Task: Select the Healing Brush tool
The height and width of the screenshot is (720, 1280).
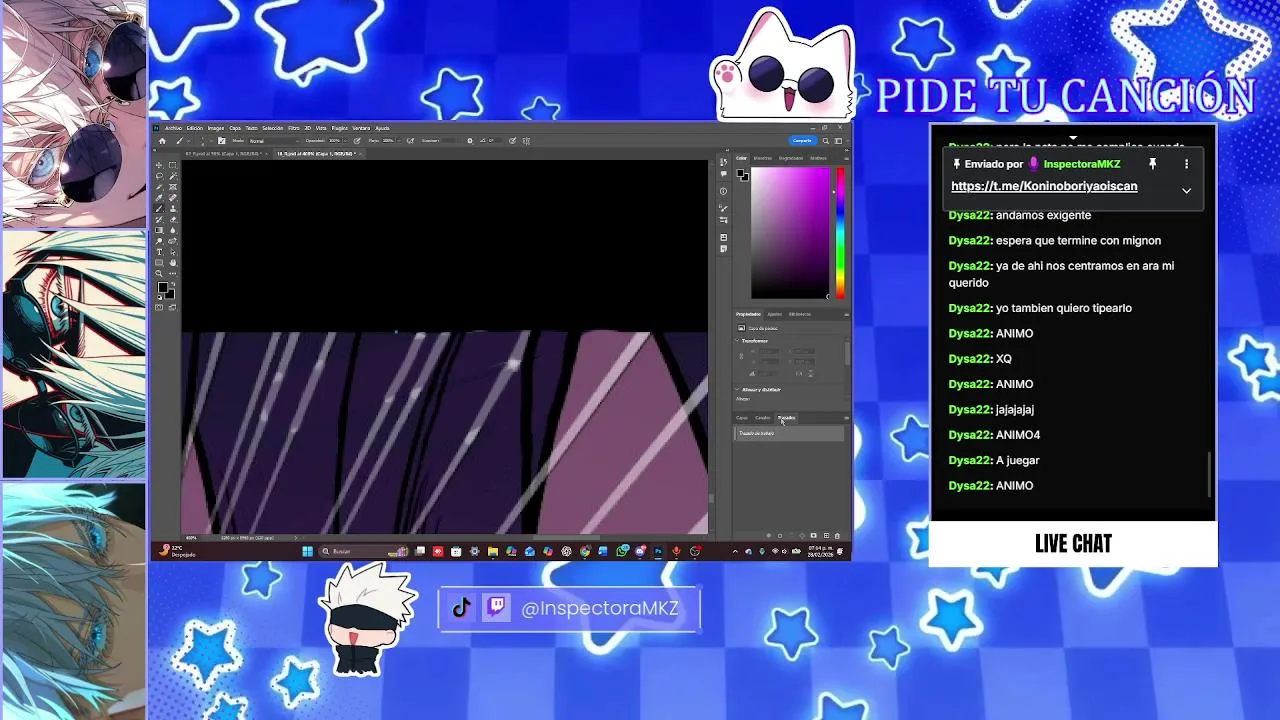Action: pos(173,198)
